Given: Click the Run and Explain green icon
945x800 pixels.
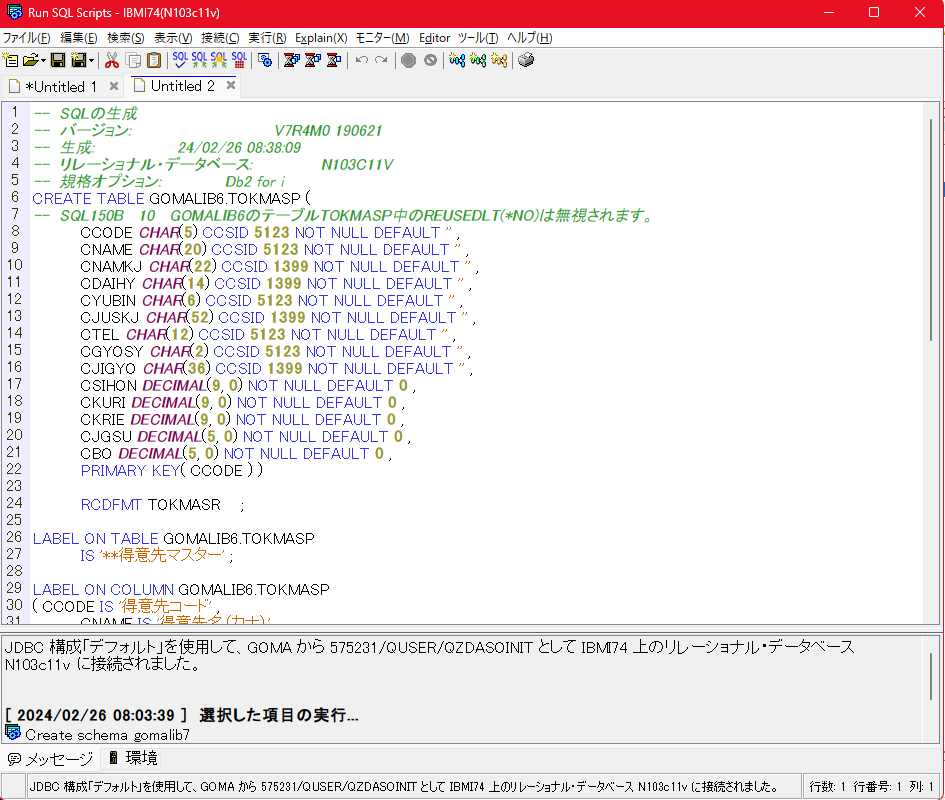Looking at the screenshot, I should coord(478,60).
